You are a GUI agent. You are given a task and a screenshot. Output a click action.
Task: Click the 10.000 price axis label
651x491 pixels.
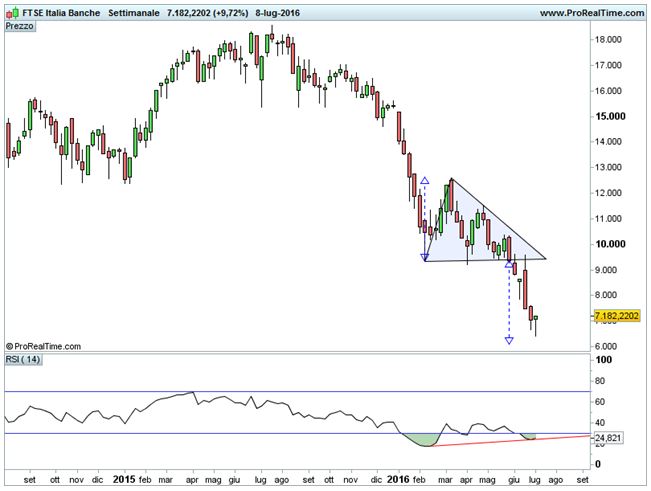[x=610, y=244]
